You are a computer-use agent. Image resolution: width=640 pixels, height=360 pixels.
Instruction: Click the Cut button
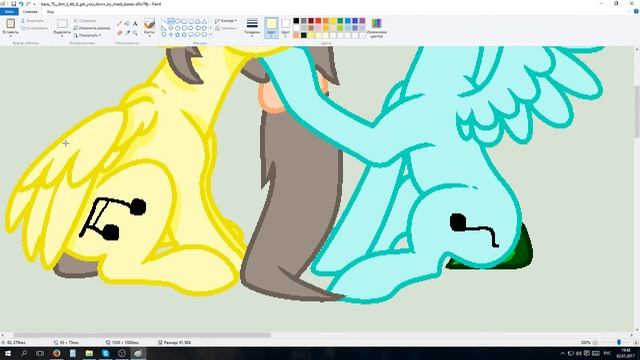pos(32,20)
